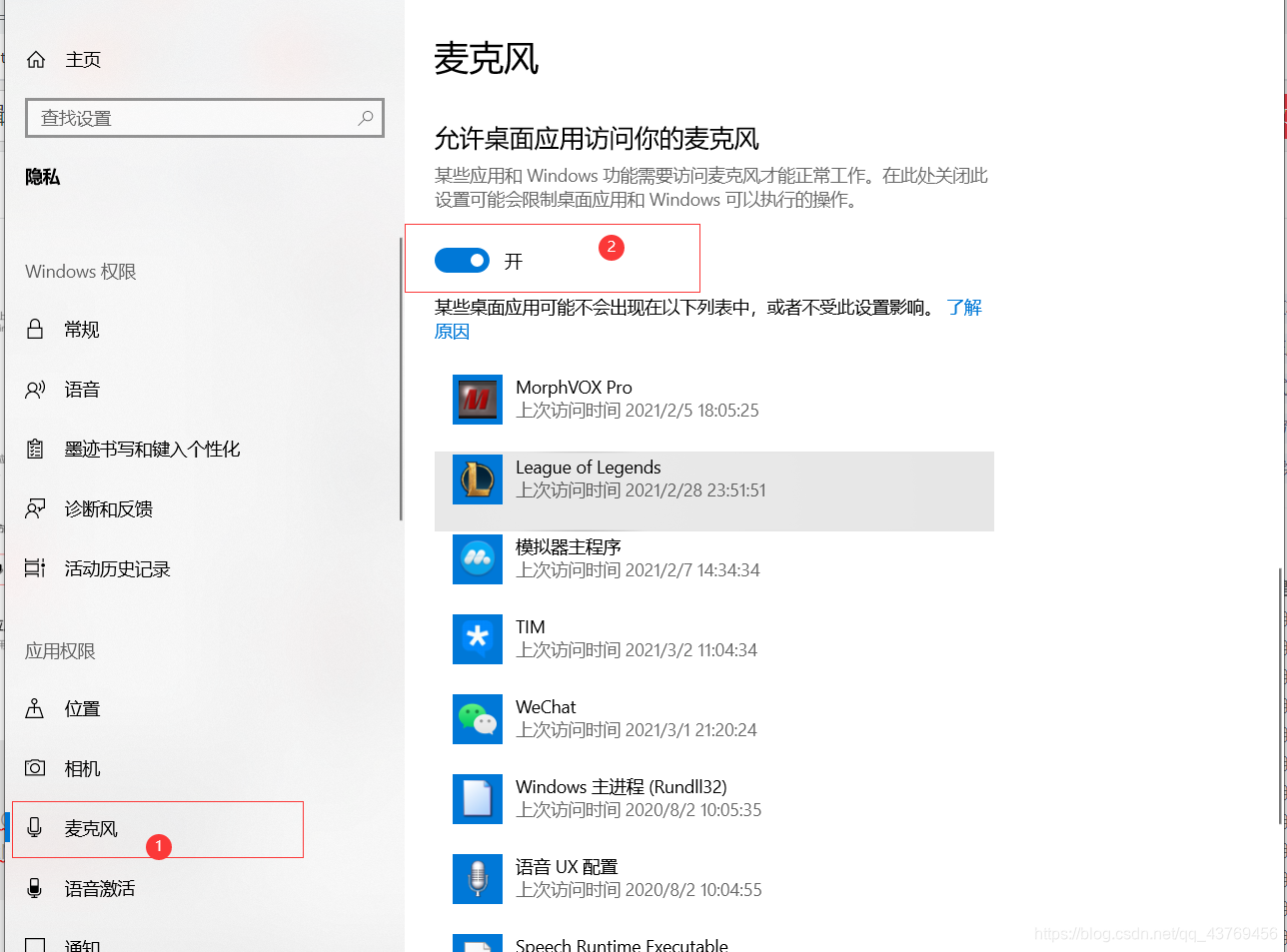The height and width of the screenshot is (952, 1287).
Task: Click the clipboard icon beside 墨迹书写和键入个性化
Action: coord(35,449)
